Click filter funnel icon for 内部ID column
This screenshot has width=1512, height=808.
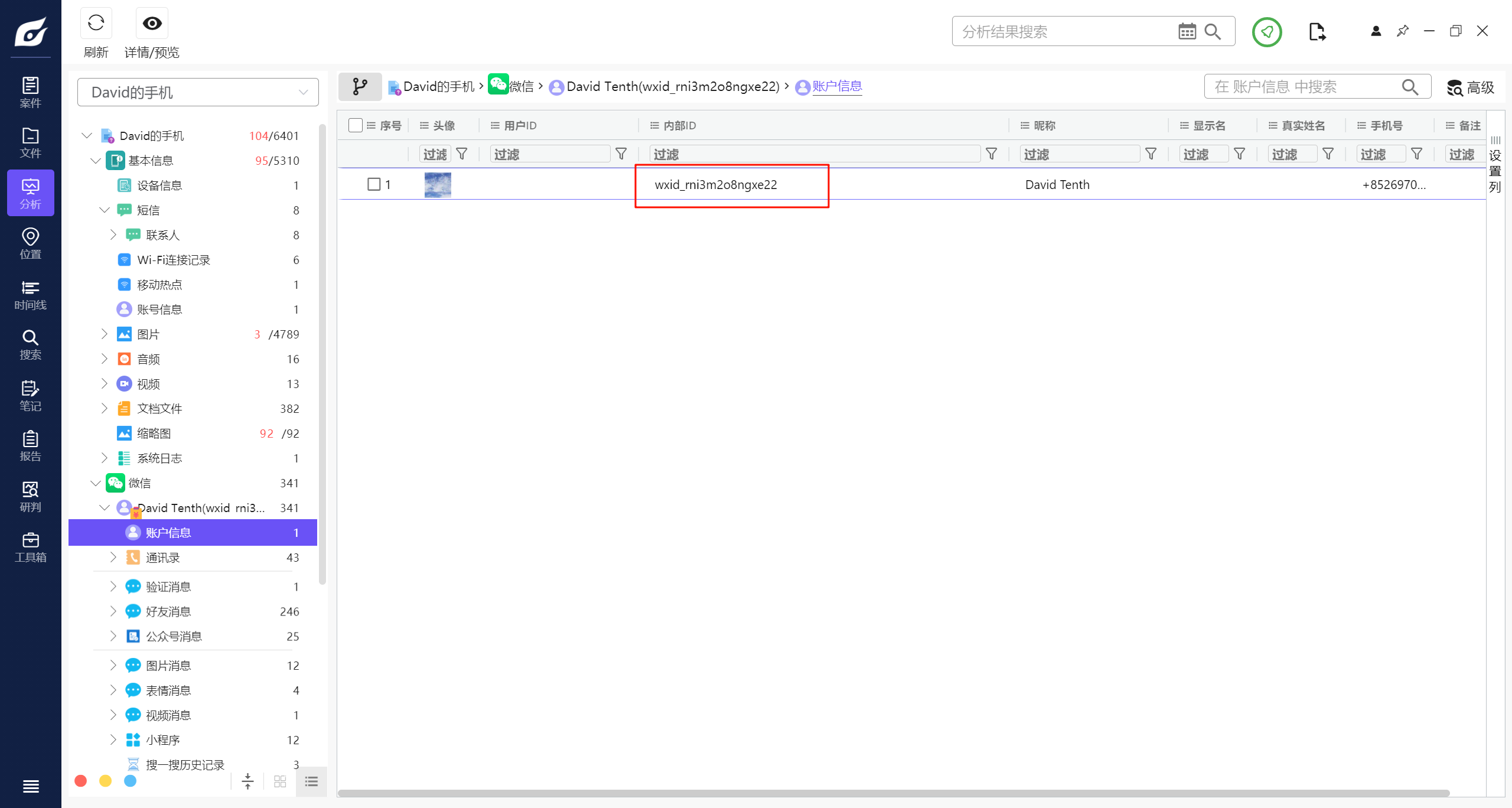click(x=992, y=154)
